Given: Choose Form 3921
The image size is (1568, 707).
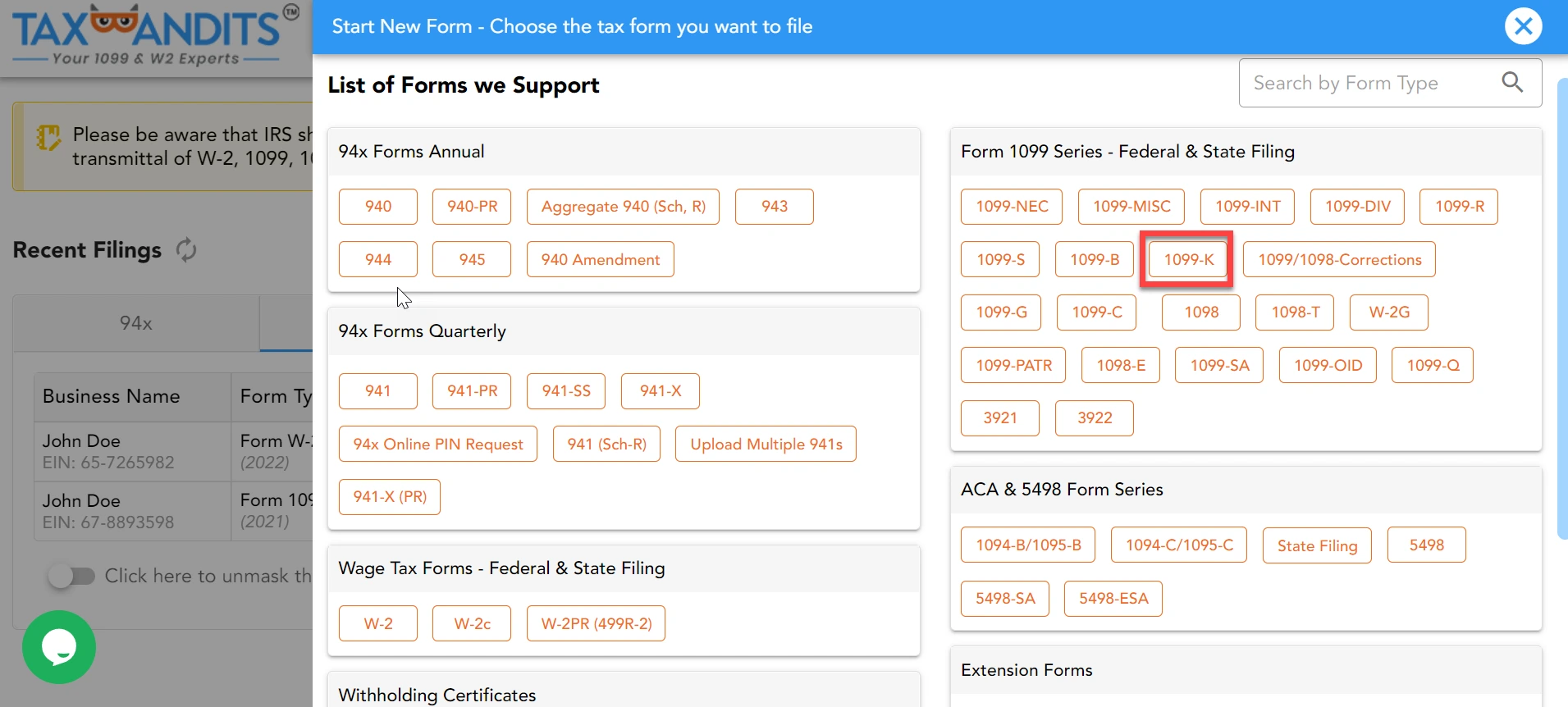Looking at the screenshot, I should pyautogui.click(x=1000, y=418).
